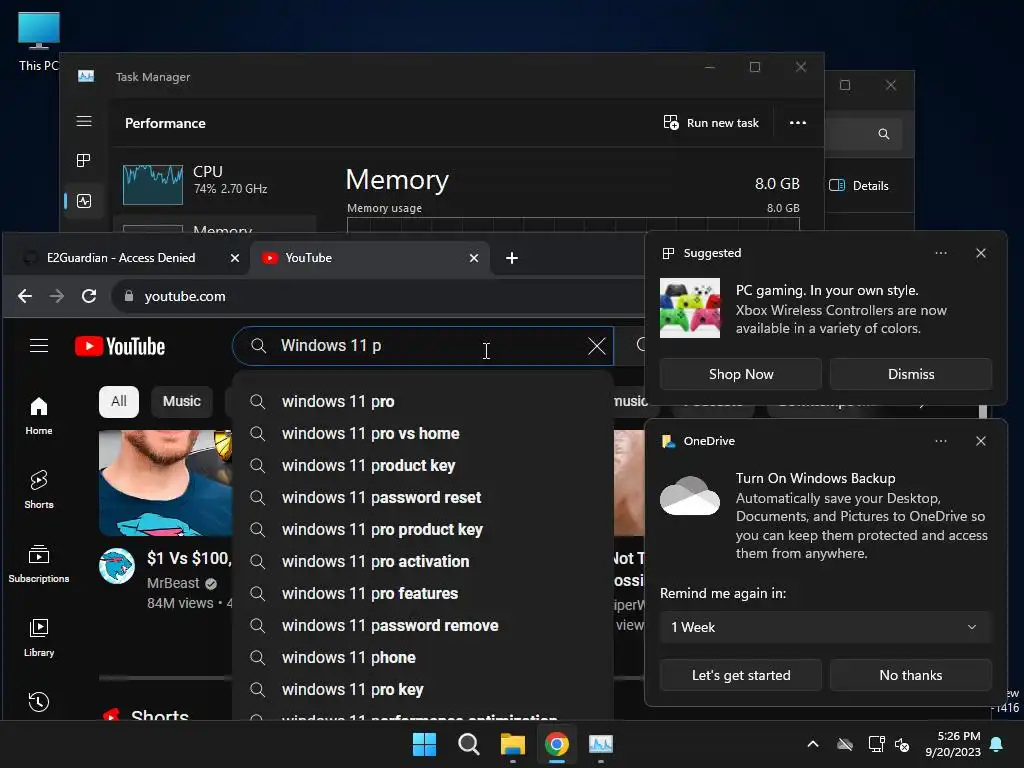Select the Music filter chip
This screenshot has width=1024, height=768.
[x=182, y=401]
